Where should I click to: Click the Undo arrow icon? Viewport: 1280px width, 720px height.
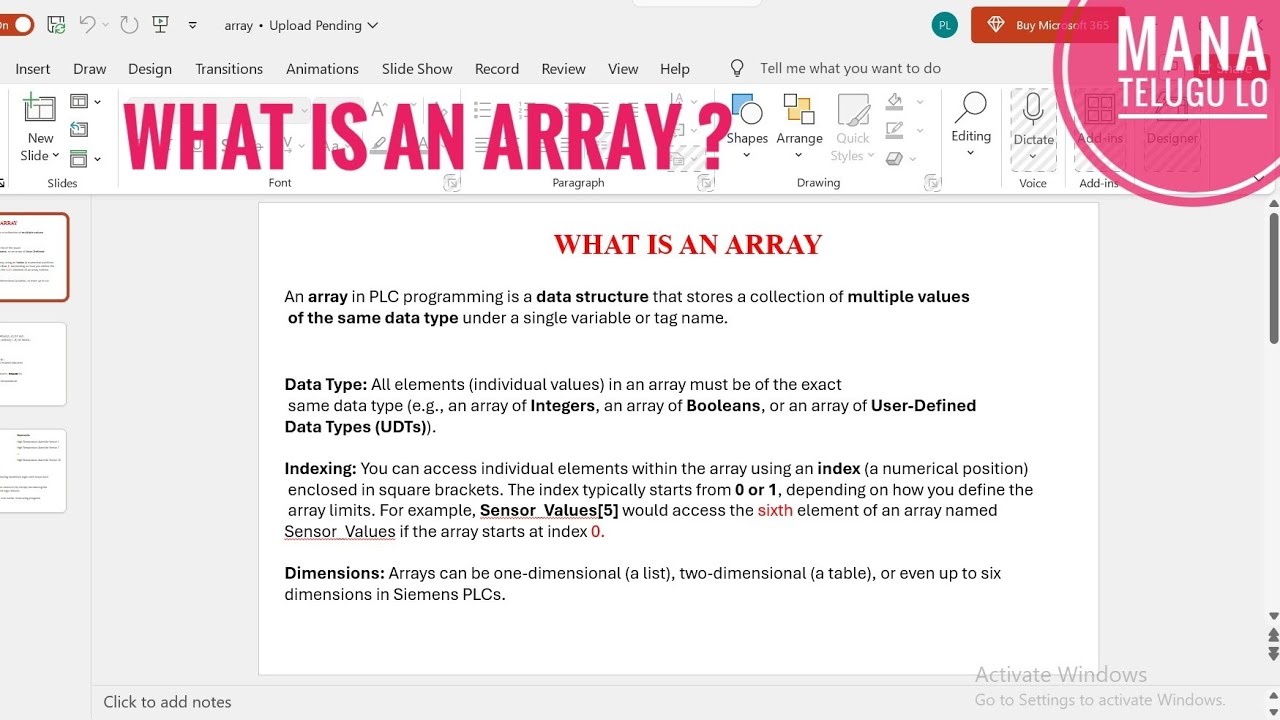pyautogui.click(x=88, y=25)
